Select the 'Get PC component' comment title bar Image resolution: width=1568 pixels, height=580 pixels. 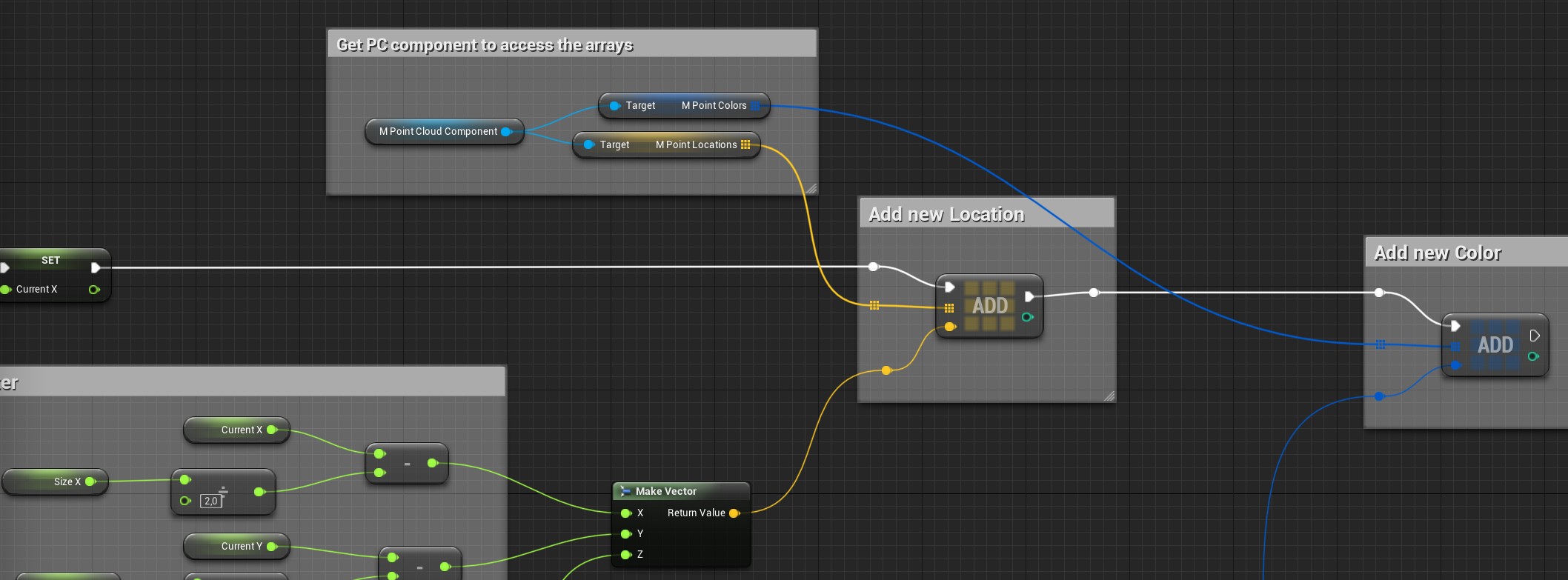point(571,45)
